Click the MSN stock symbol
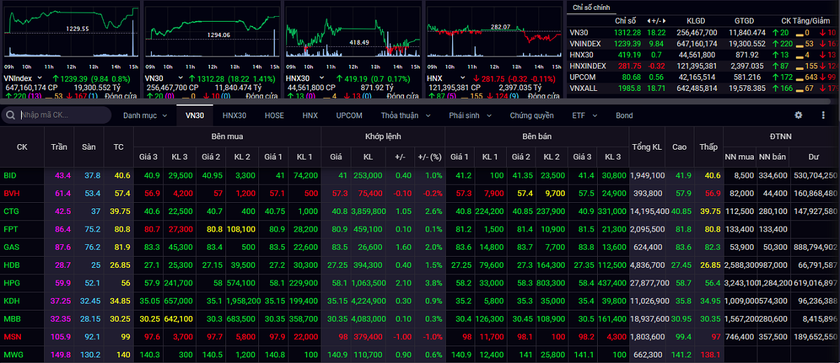Screen dimensions: 840x363 (11, 336)
